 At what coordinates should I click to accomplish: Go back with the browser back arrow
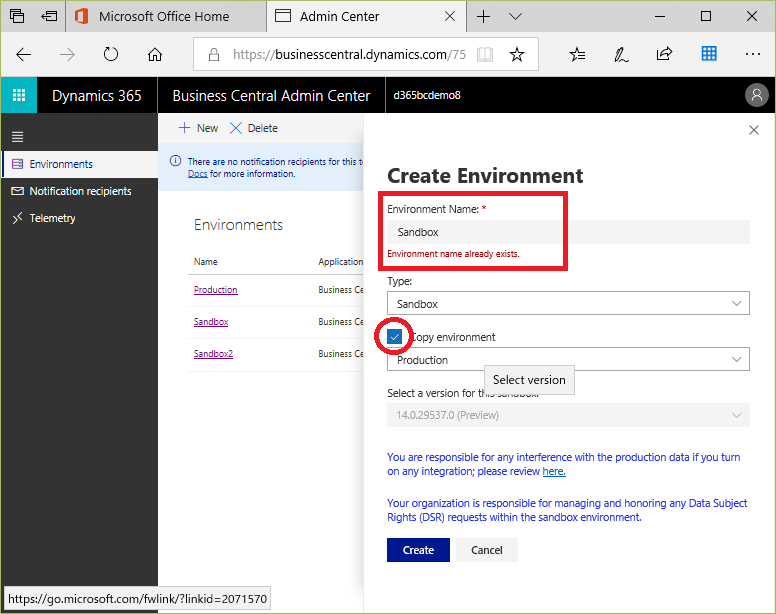coord(23,54)
